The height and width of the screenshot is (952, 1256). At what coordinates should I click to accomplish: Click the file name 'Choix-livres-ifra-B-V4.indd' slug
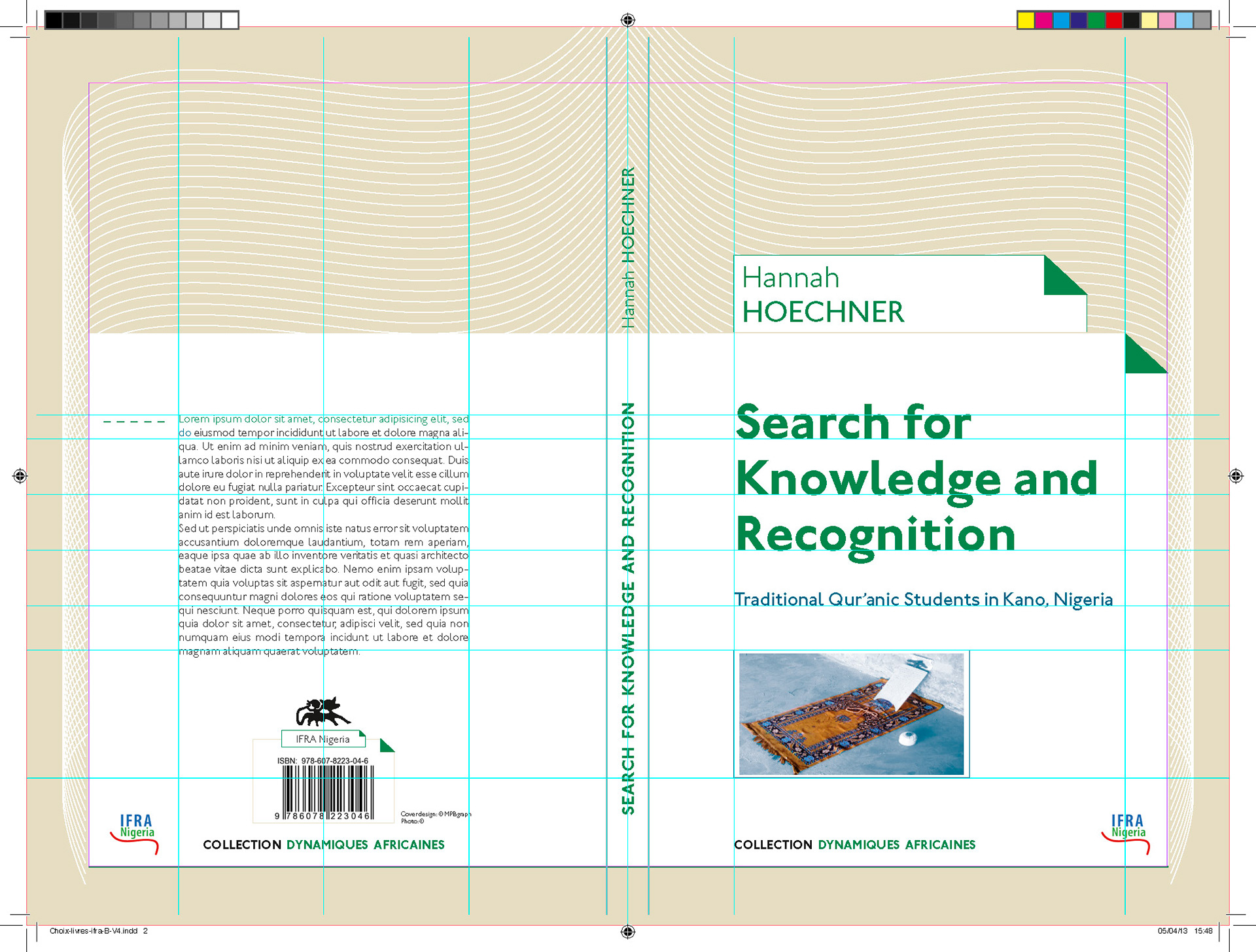tap(94, 931)
